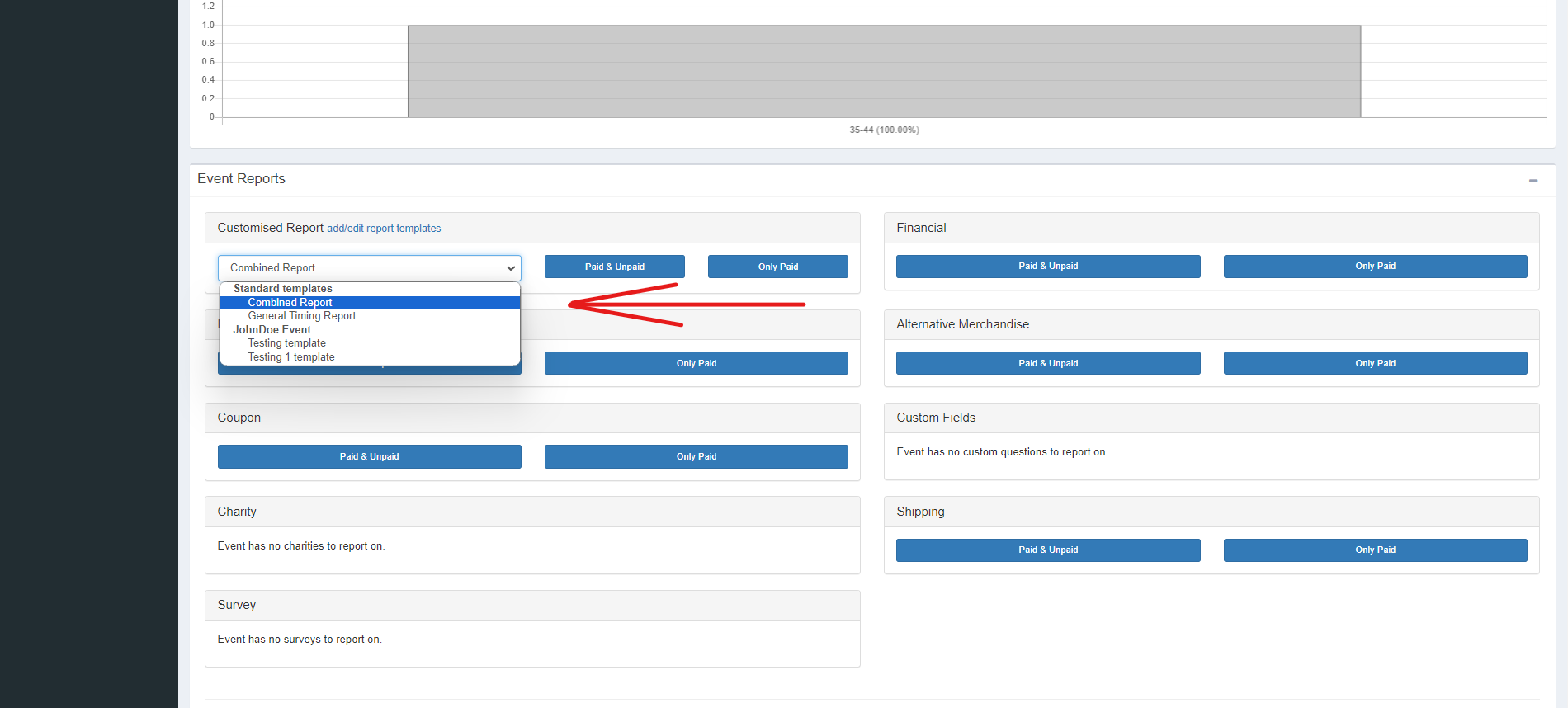This screenshot has width=1568, height=708.
Task: Generate Alternative Merchandise Only Paid report
Action: (x=1376, y=363)
